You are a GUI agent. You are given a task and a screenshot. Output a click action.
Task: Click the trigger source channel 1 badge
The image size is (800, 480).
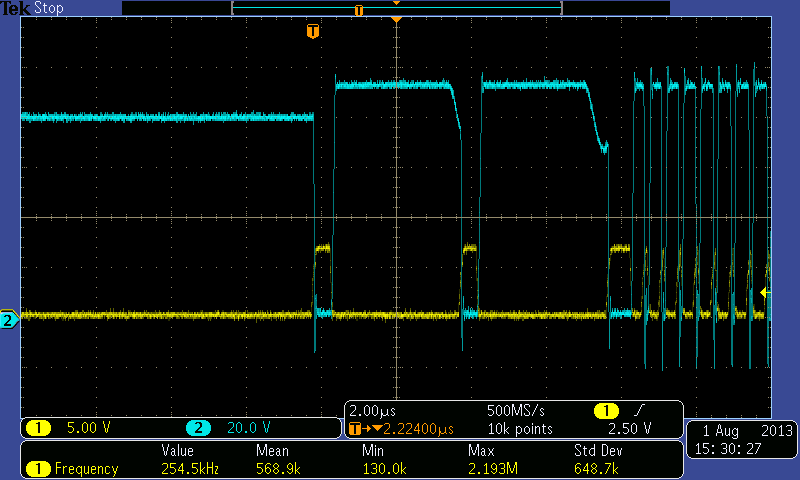point(606,411)
